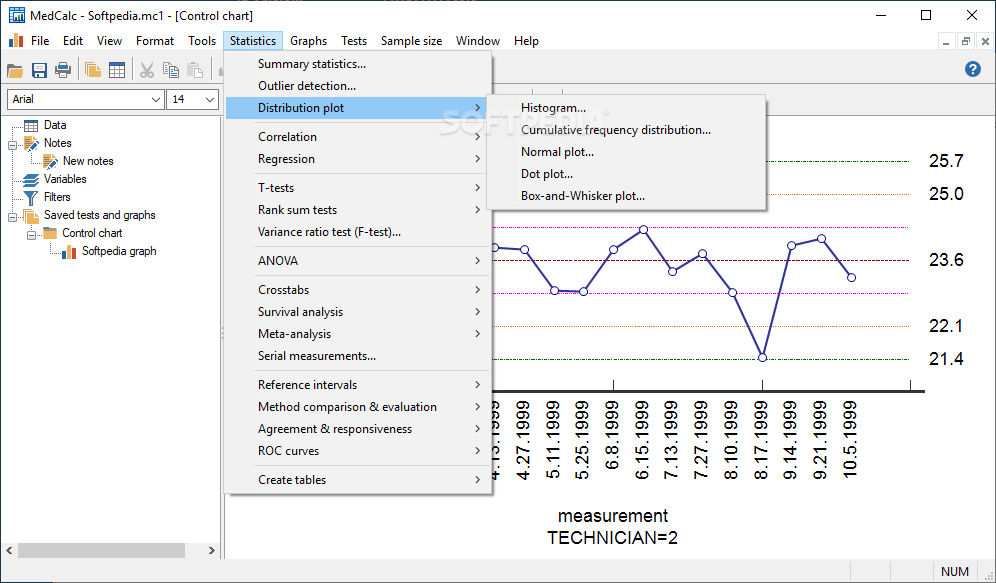Image resolution: width=996 pixels, height=583 pixels.
Task: Click the 8.17.1999 lowest data point
Action: click(x=762, y=358)
